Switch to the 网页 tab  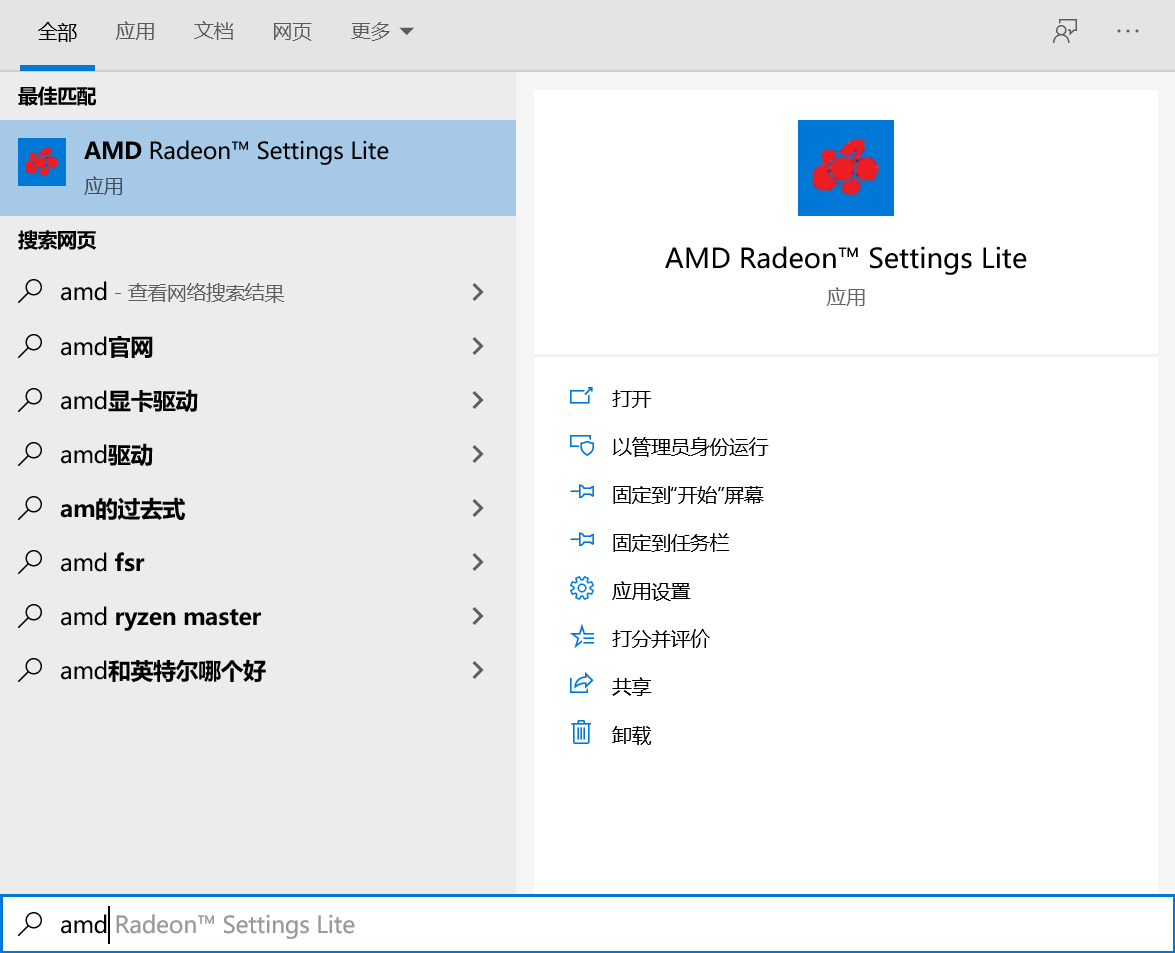292,31
